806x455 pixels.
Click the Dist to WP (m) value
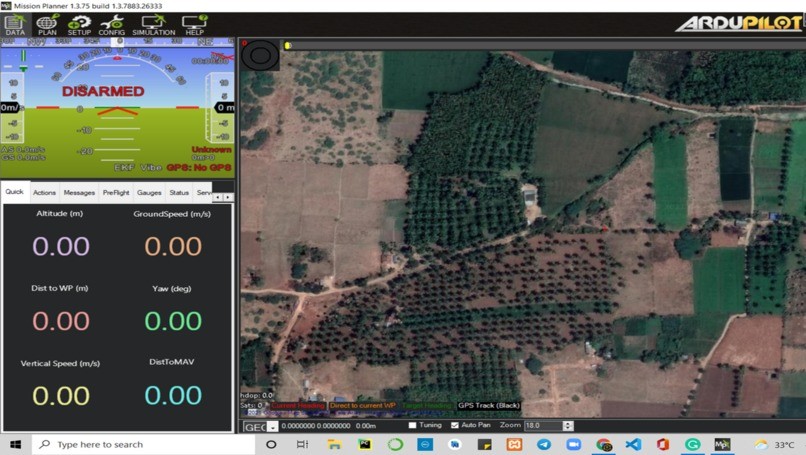(61, 321)
